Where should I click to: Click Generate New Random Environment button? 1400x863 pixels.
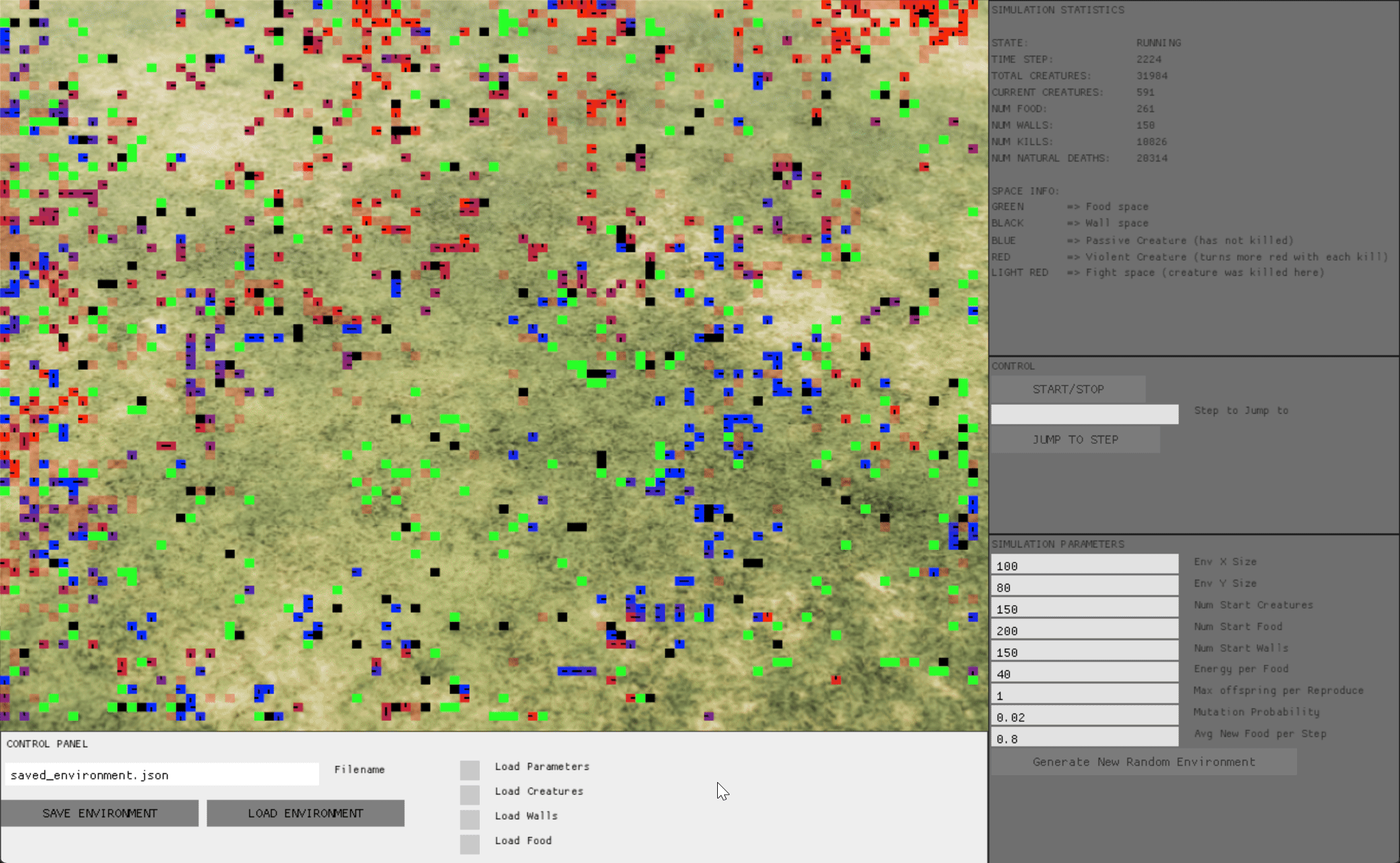point(1143,761)
